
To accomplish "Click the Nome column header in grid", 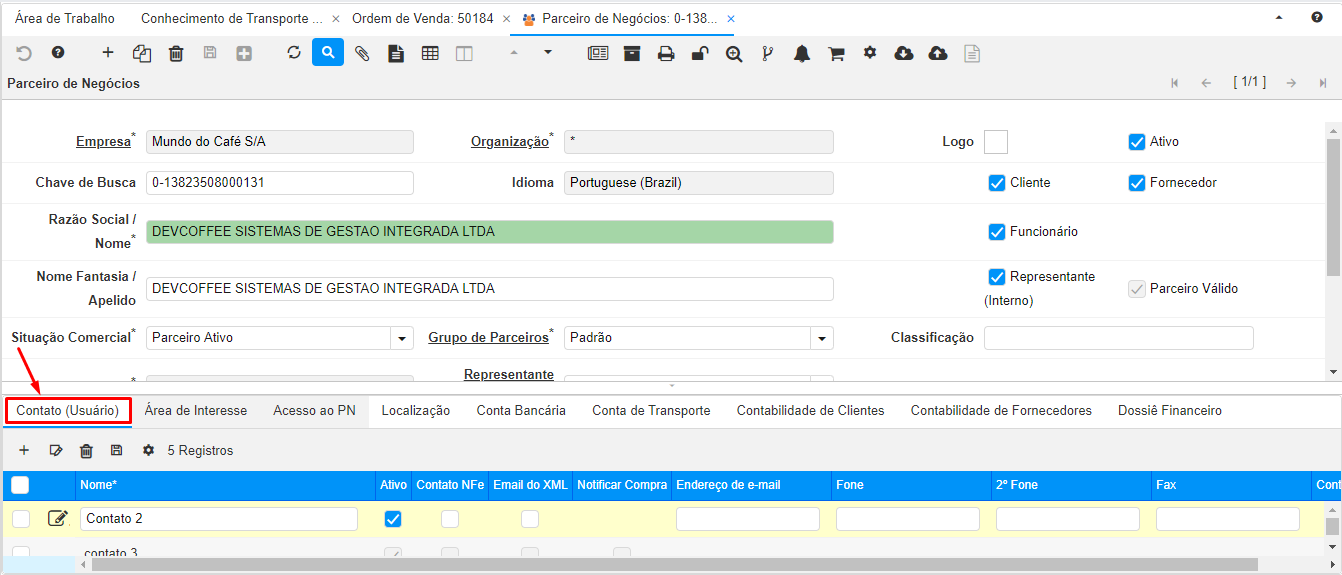I will pos(226,485).
